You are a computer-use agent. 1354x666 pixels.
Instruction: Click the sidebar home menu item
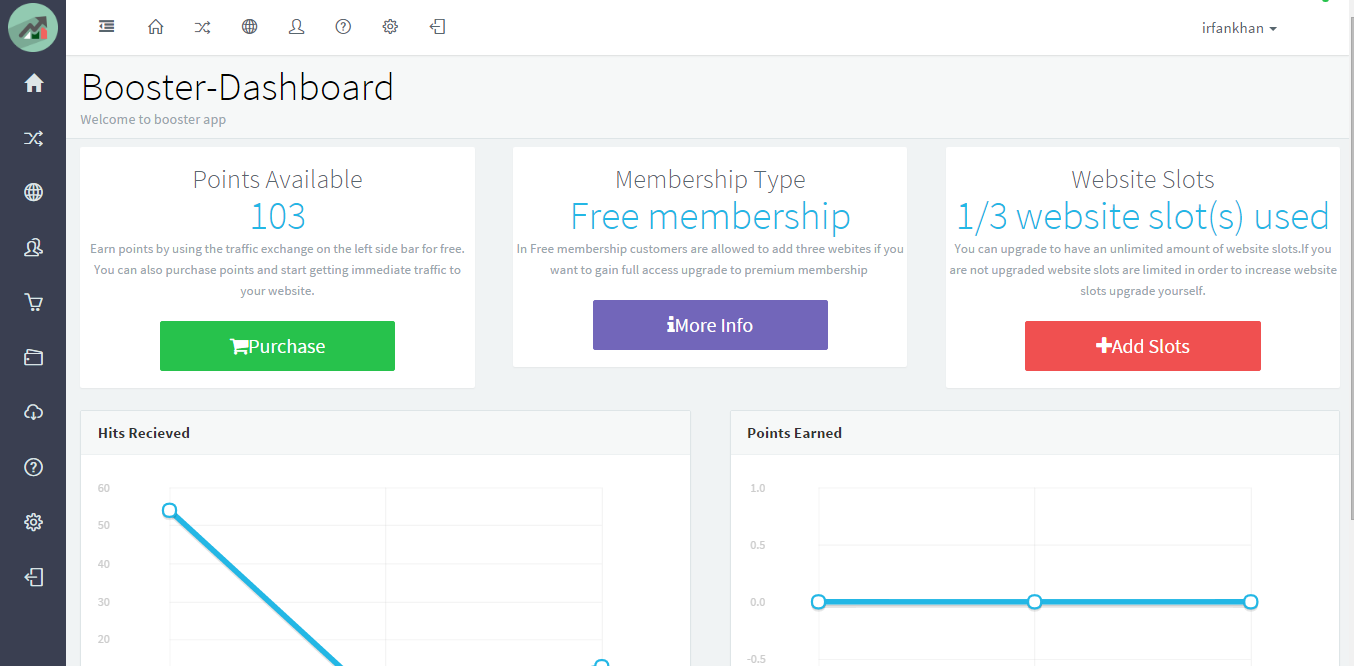click(33, 83)
